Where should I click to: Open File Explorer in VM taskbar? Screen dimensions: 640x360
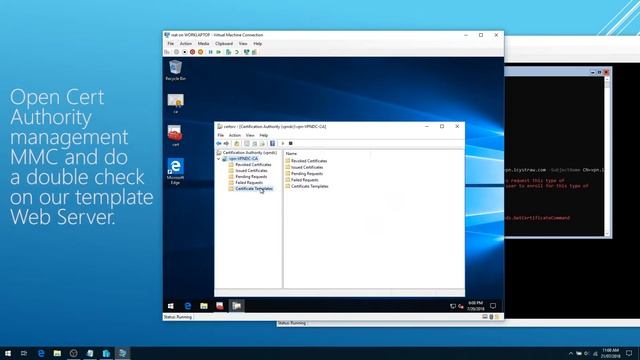click(204, 306)
